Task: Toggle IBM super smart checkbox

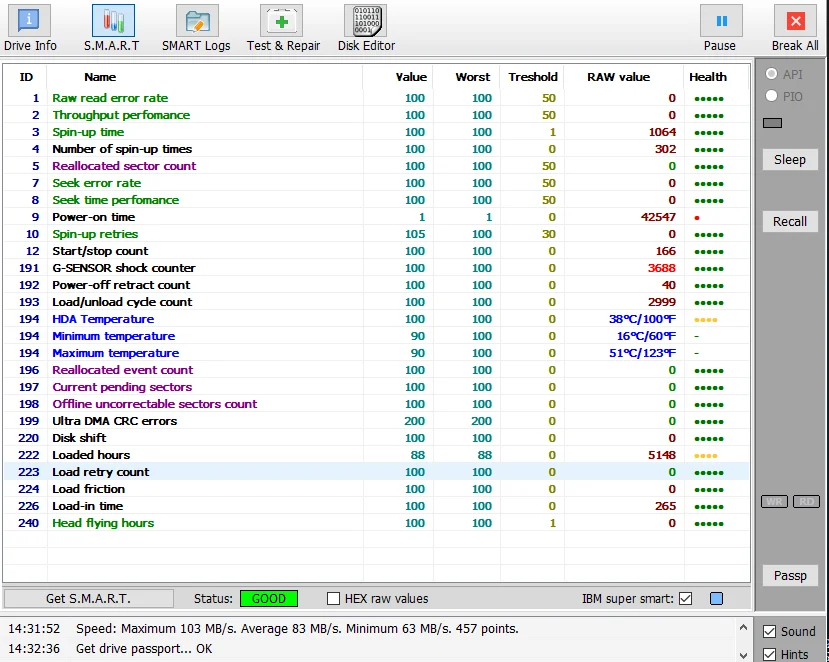Action: point(685,599)
